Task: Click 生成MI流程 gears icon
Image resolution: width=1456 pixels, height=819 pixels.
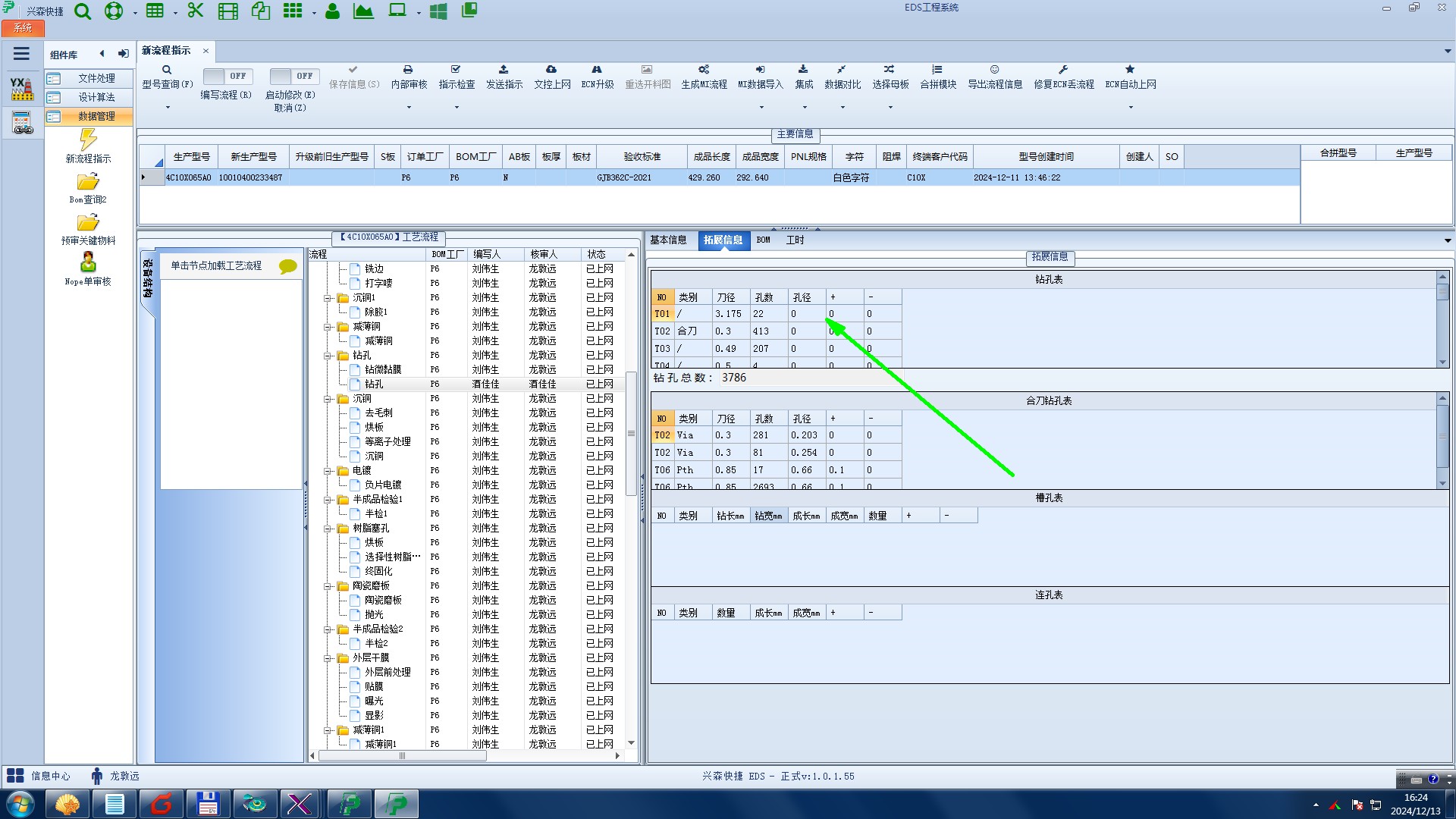Action: coord(703,70)
